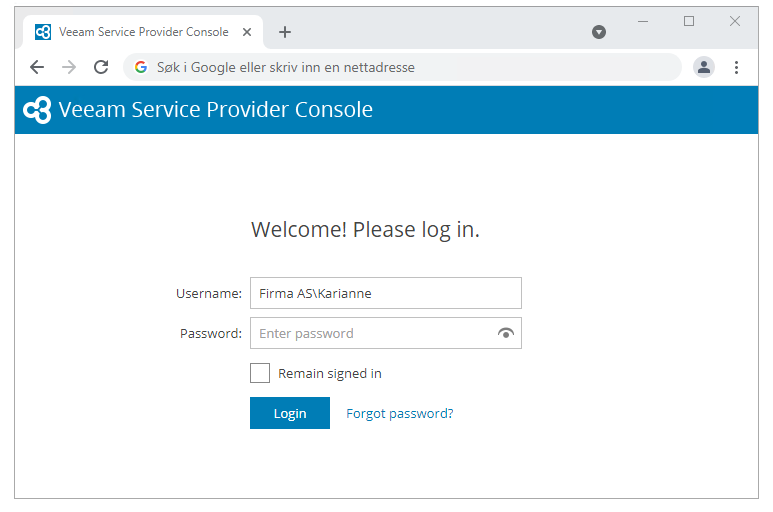Viewport: 773px width, 512px height.
Task: Click the Veeam logo in blue header
Action: click(x=37, y=110)
